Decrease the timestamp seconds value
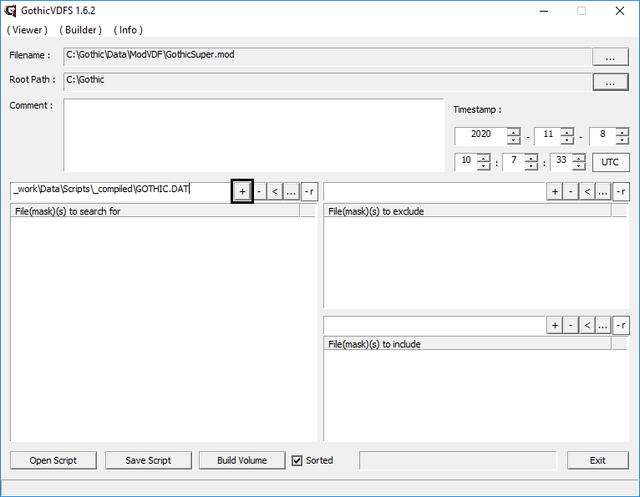Image resolution: width=640 pixels, height=497 pixels. coord(579,166)
